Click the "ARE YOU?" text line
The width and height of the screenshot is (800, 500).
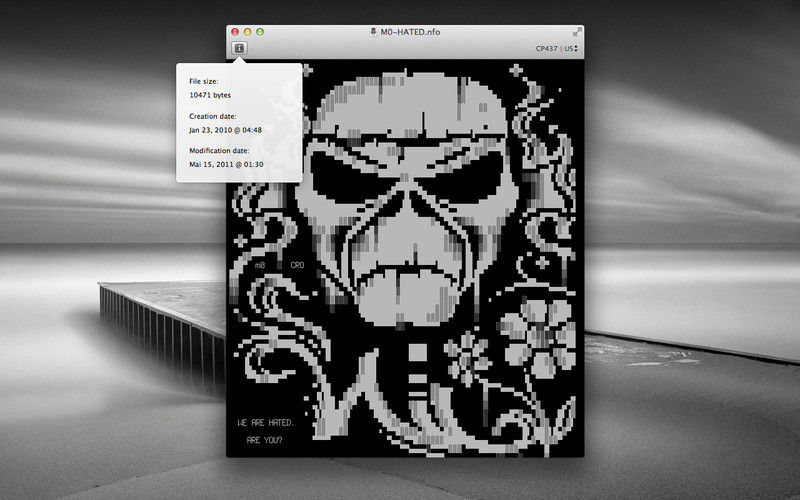[x=264, y=440]
